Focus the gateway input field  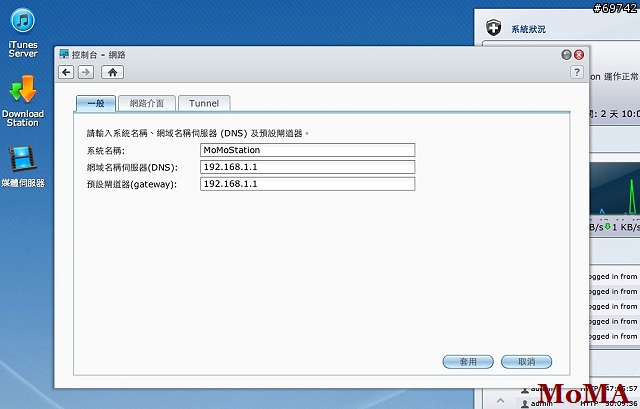[x=307, y=184]
